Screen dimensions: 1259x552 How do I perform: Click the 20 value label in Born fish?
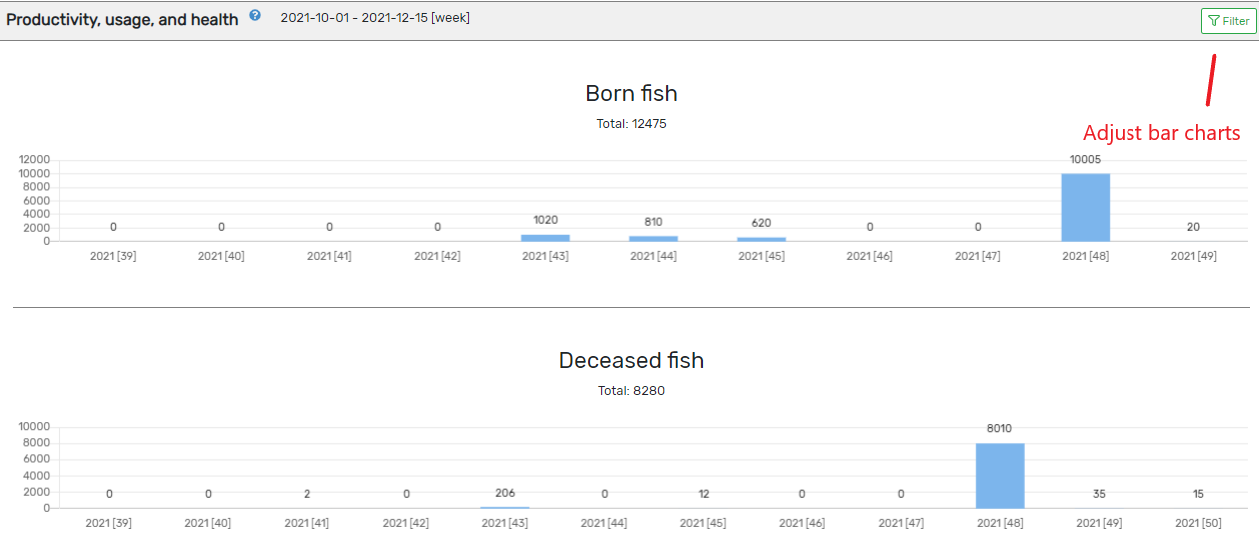point(1193,227)
